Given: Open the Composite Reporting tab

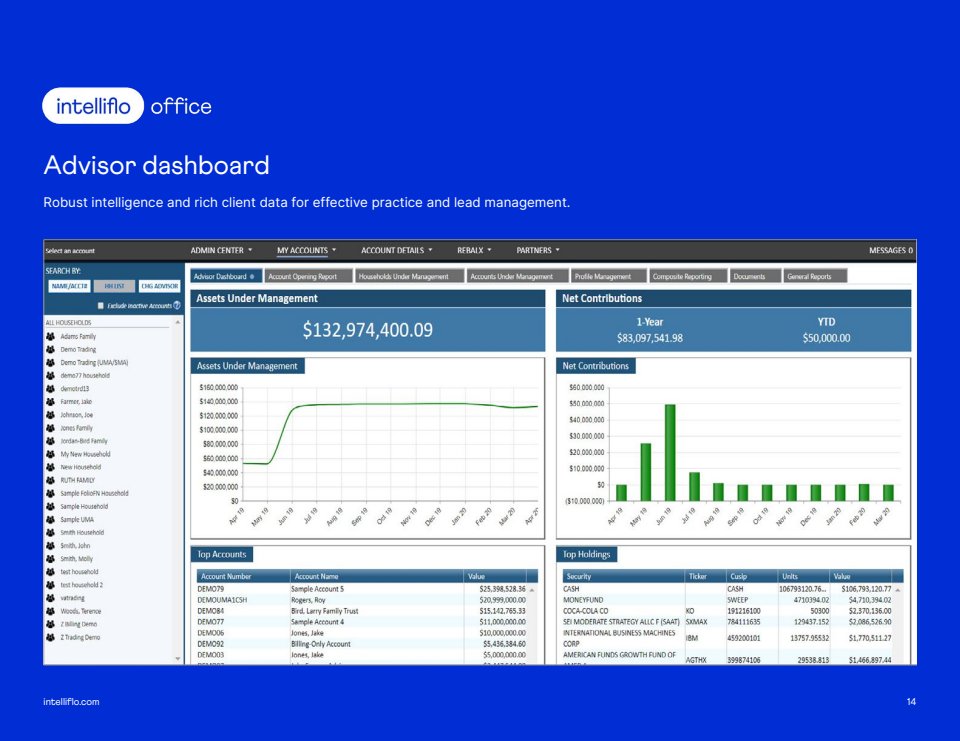Looking at the screenshot, I should [x=688, y=276].
